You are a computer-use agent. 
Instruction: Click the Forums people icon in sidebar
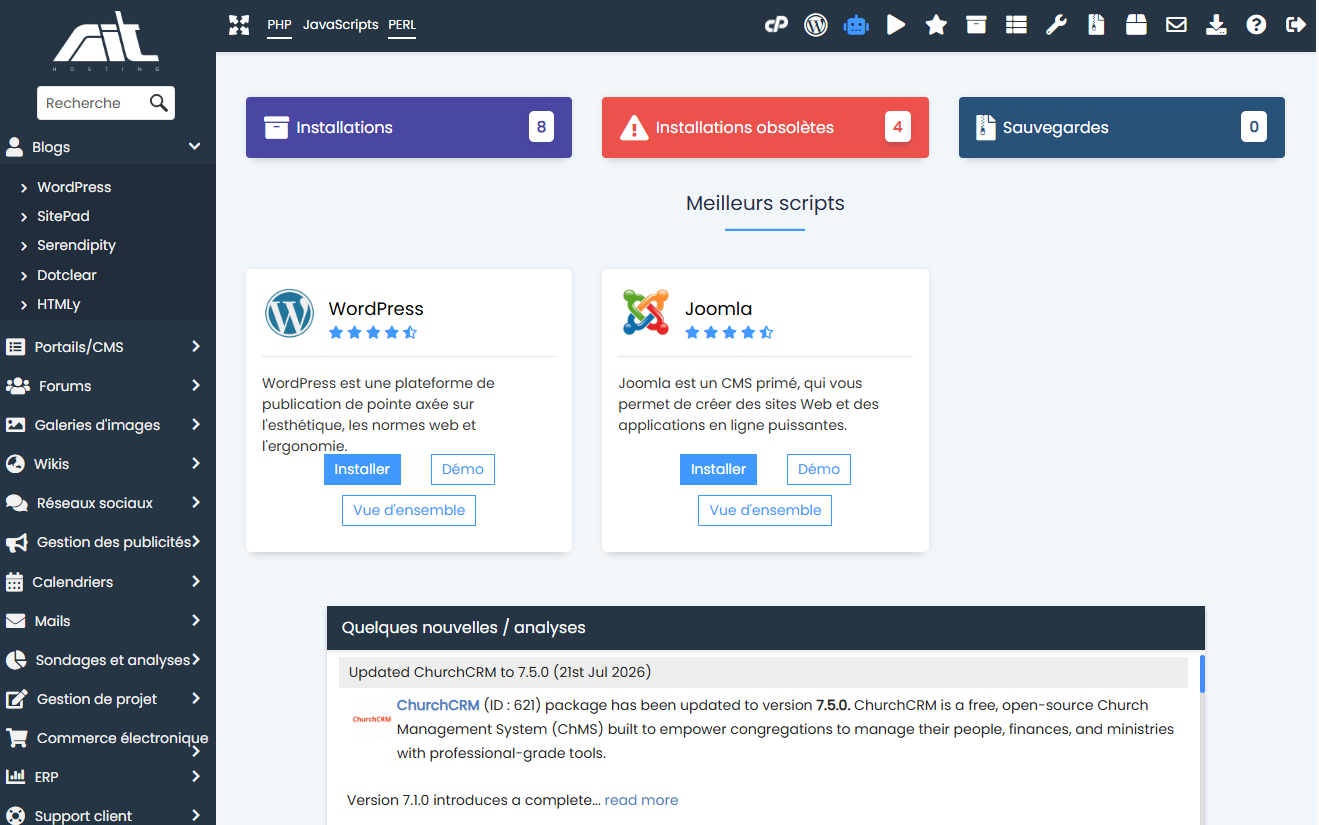17,386
